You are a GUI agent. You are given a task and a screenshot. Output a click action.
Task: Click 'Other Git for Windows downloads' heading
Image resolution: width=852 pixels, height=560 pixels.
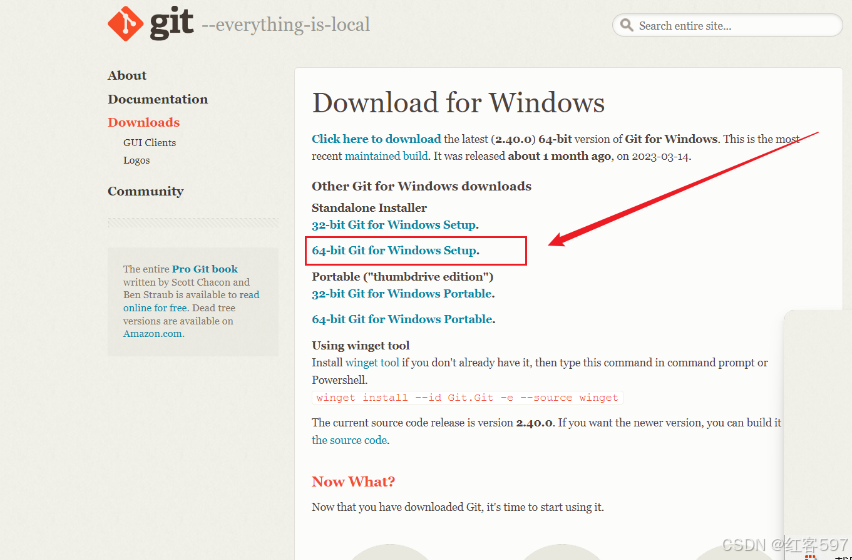(x=422, y=186)
